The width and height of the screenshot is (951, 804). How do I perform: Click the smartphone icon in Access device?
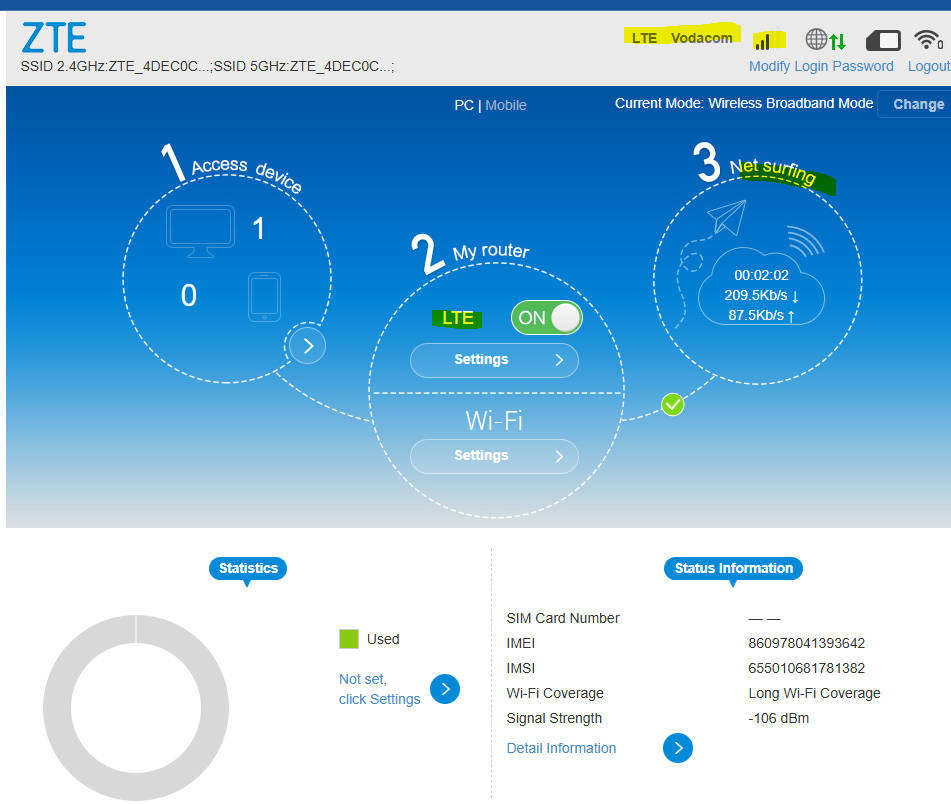coord(263,296)
